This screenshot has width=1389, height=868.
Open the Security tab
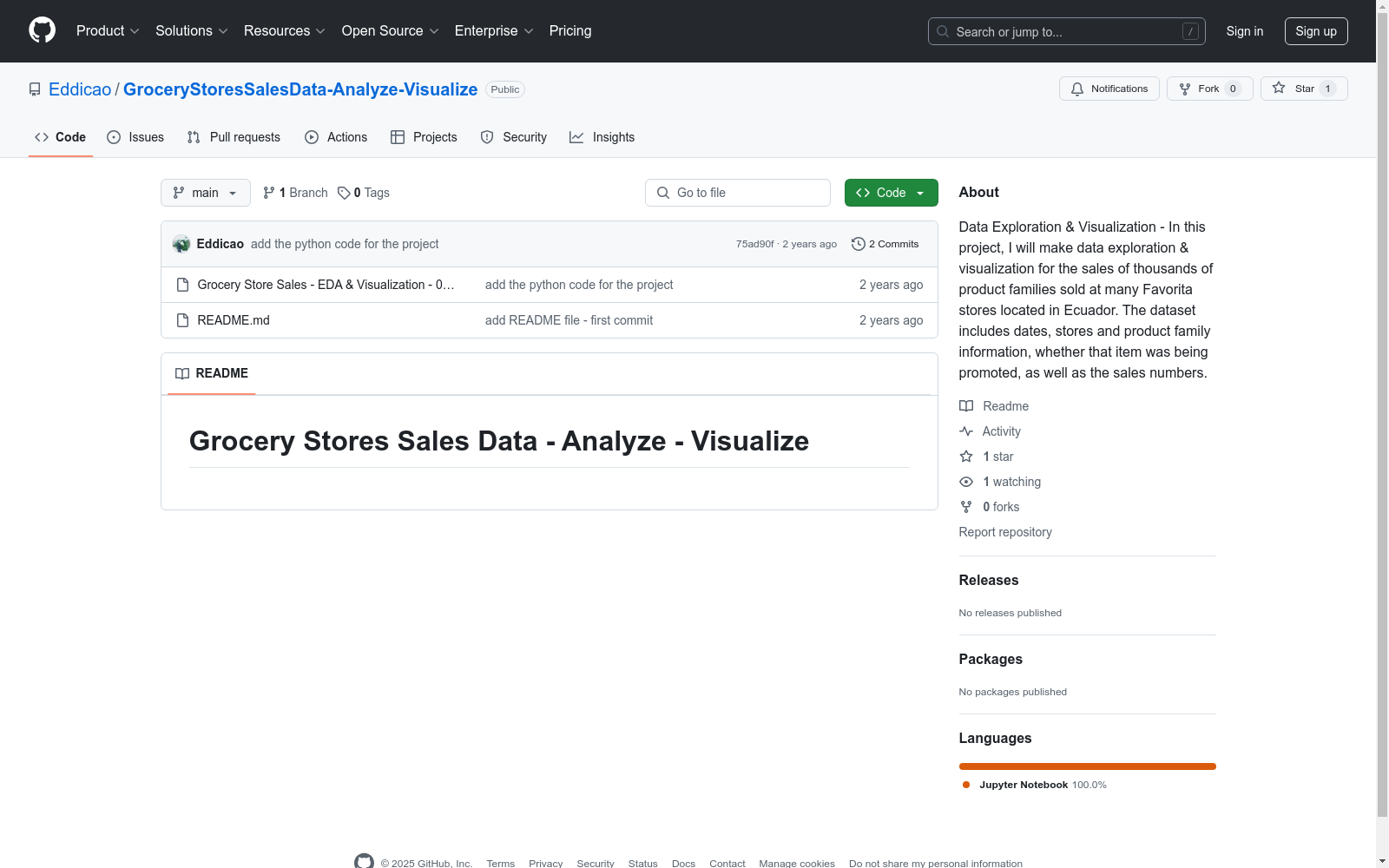tap(514, 137)
